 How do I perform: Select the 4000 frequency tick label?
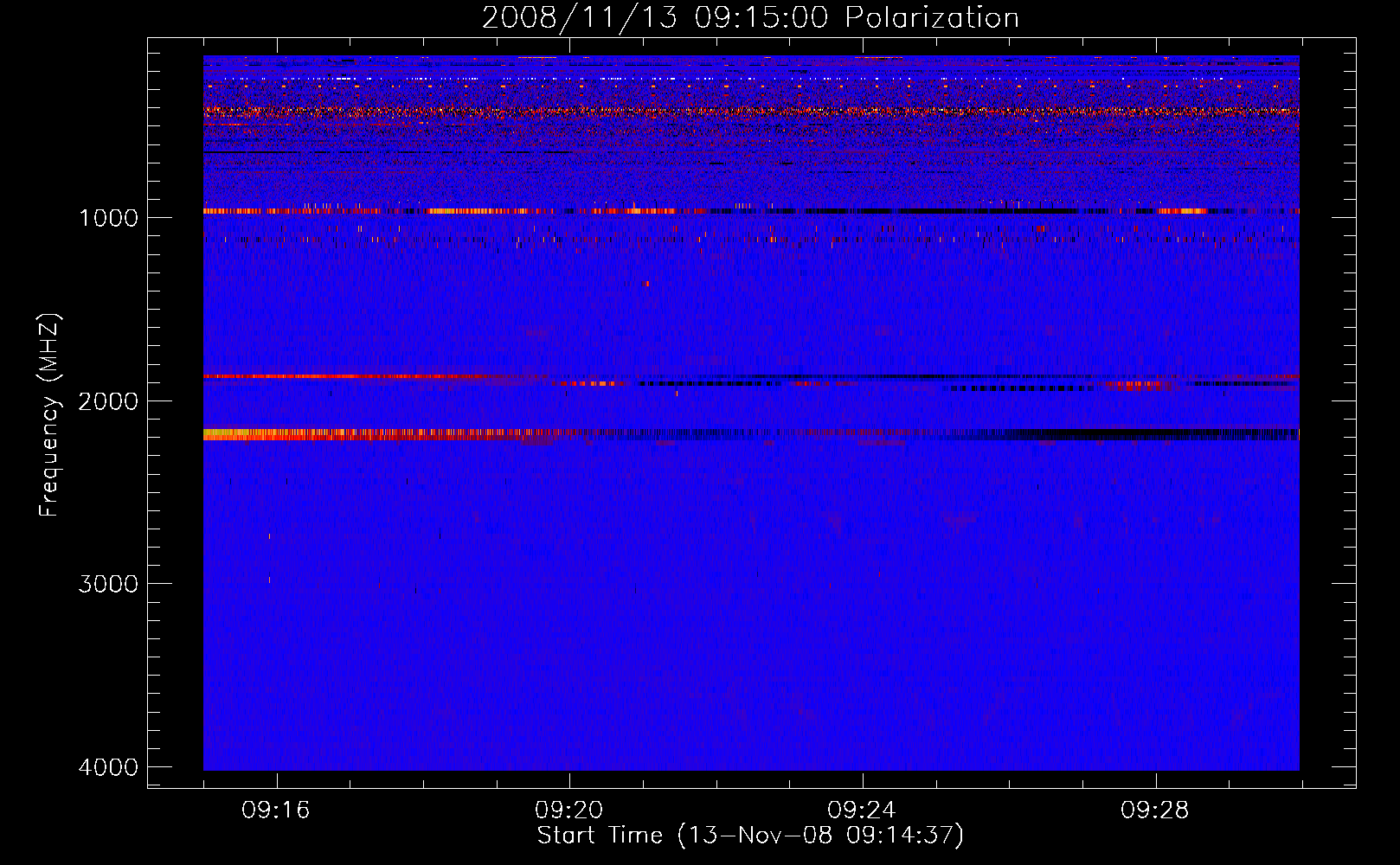coord(108,767)
